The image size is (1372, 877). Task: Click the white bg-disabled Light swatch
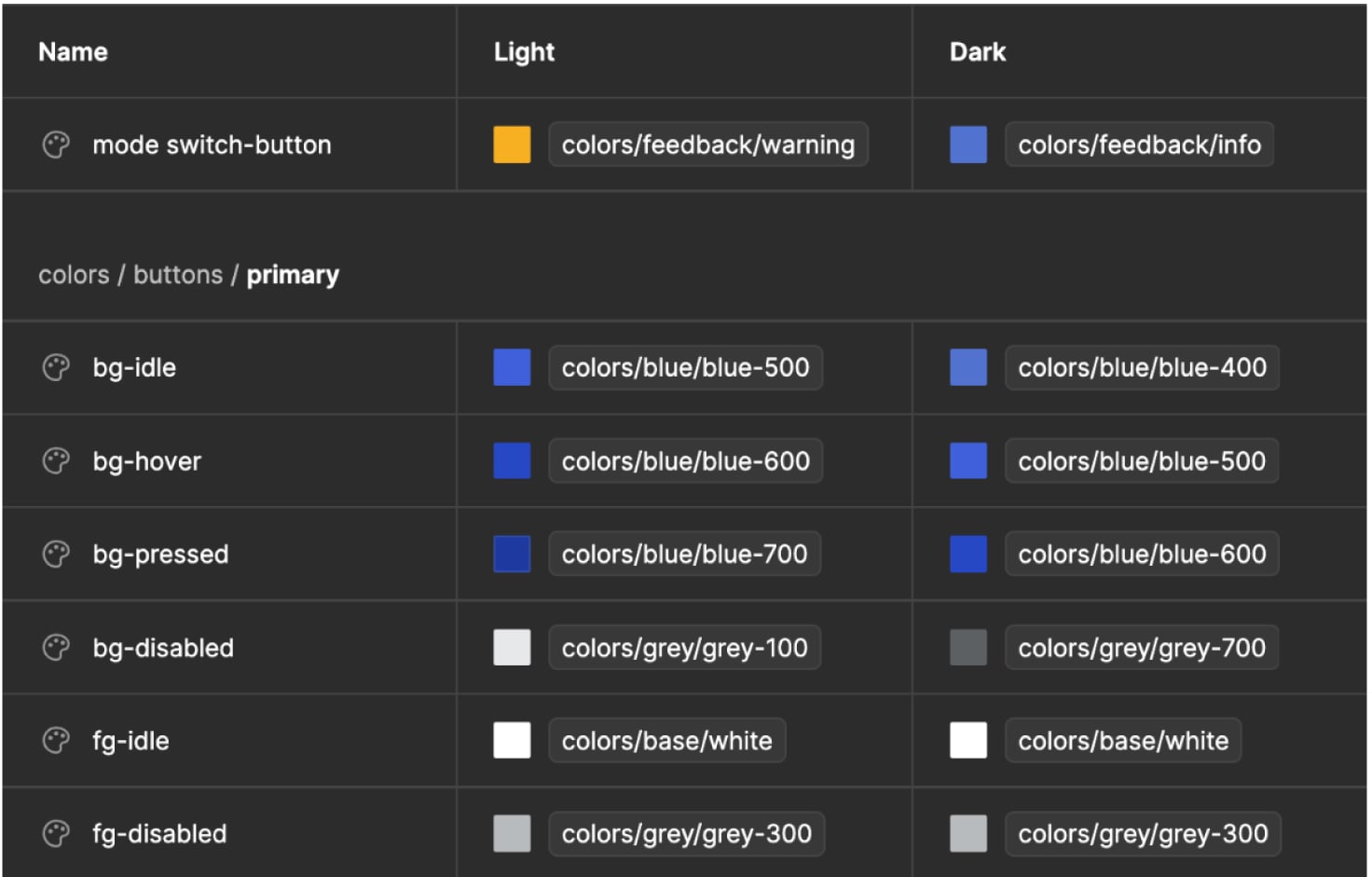tap(512, 648)
